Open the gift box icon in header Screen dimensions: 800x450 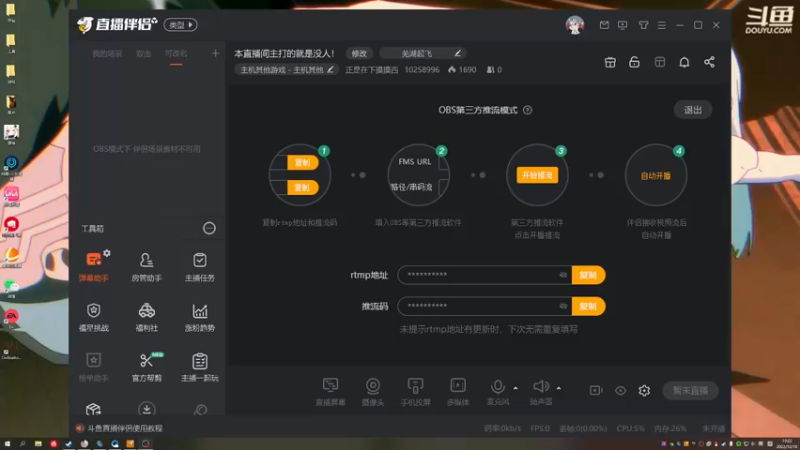point(610,62)
